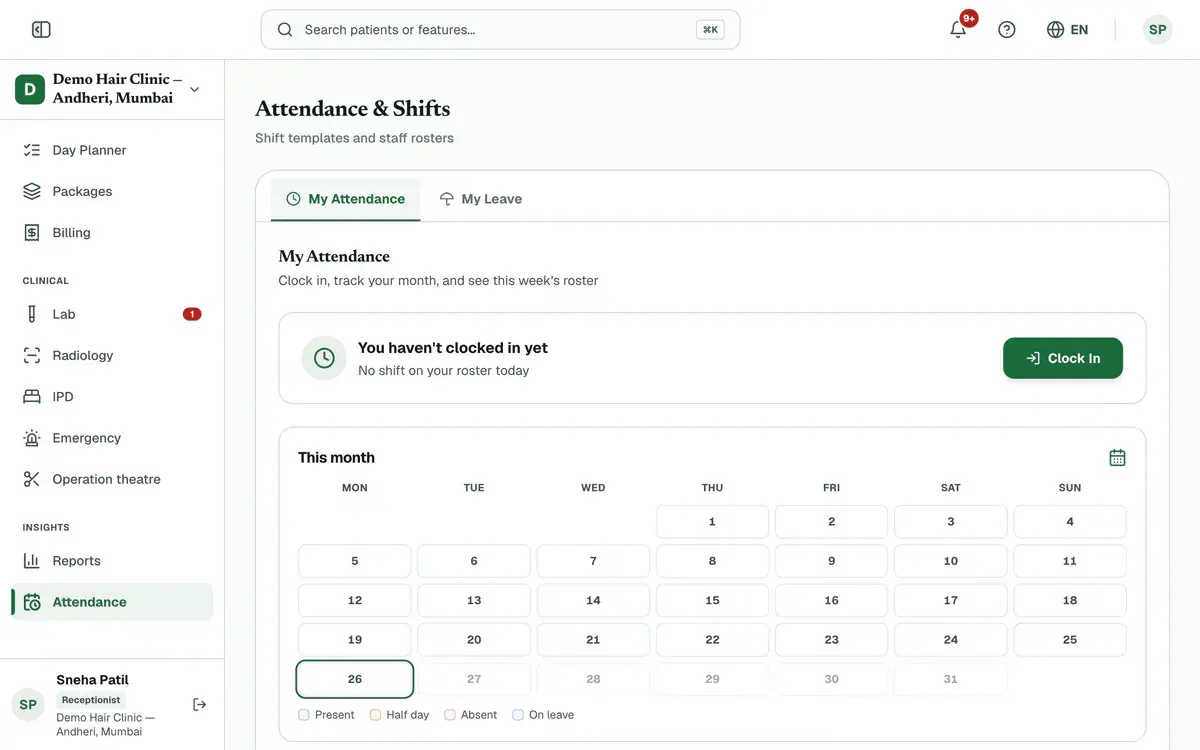Switch to the My Leave tab
Viewport: 1200px width, 750px height.
click(x=480, y=199)
